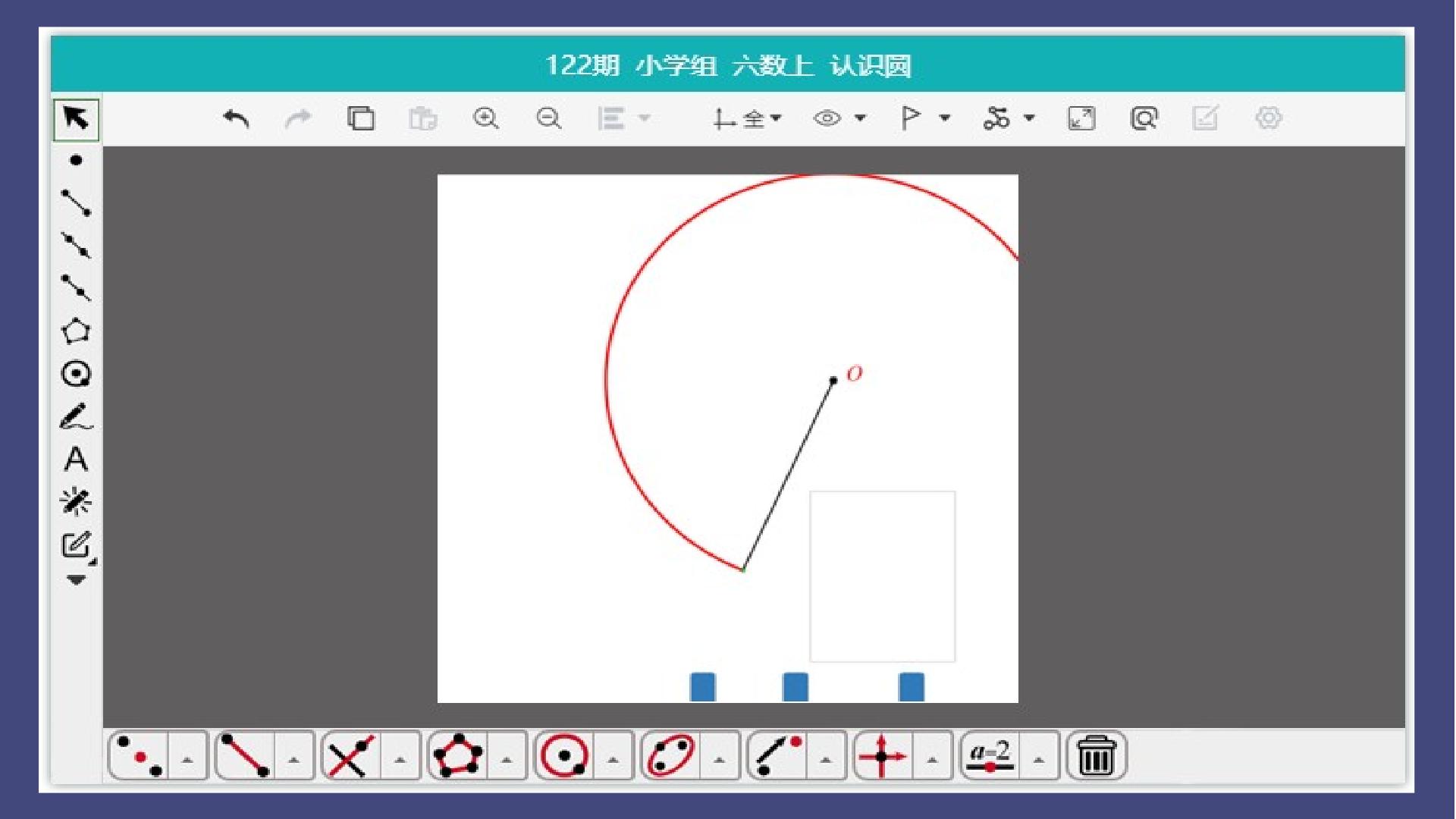Select the point tool in sidebar
This screenshot has width=1456, height=819.
click(76, 160)
